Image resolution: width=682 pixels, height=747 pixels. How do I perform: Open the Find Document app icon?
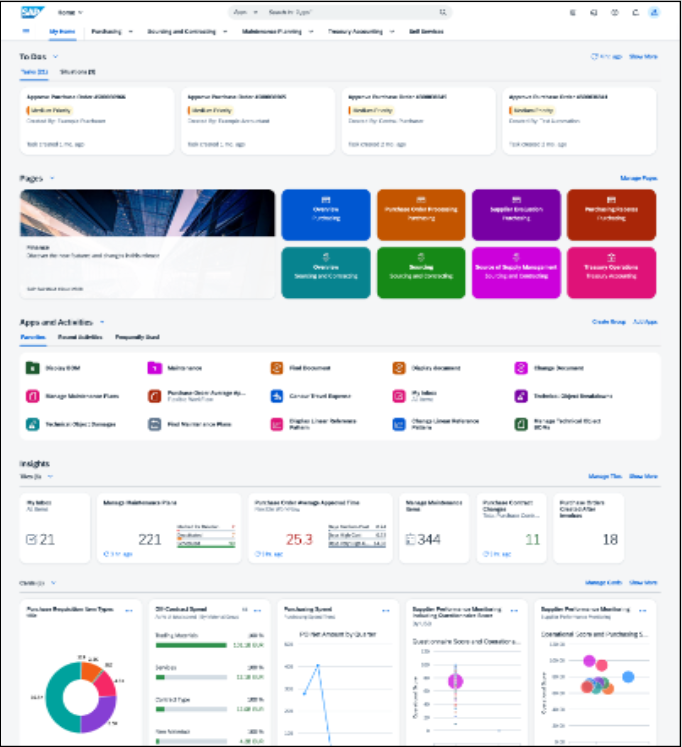click(277, 368)
